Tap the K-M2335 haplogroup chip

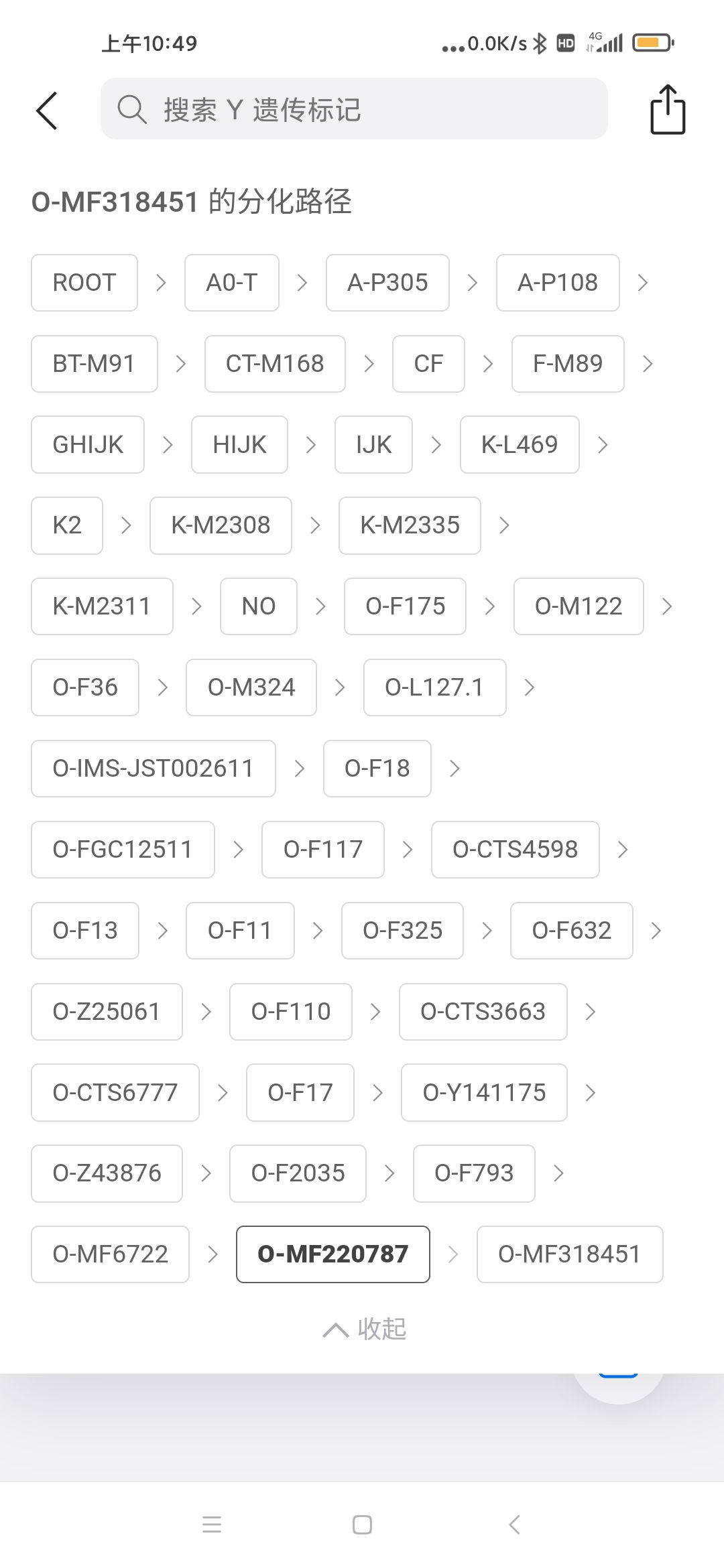(x=410, y=525)
